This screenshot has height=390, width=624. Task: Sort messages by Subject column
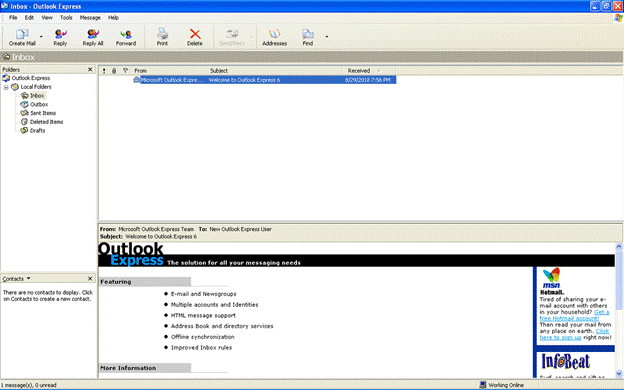[274, 71]
